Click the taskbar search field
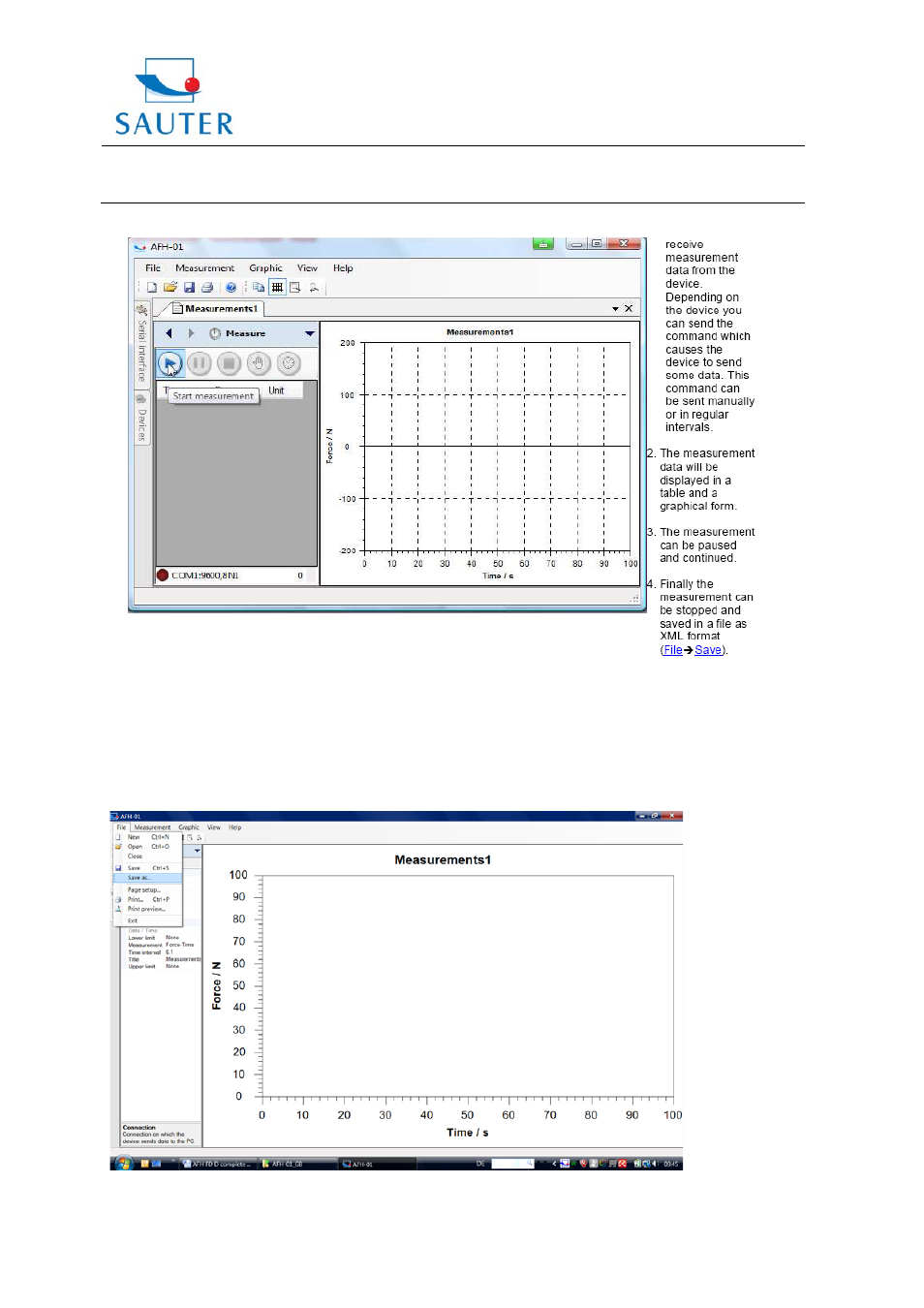924x1308 pixels. pyautogui.click(x=512, y=1164)
